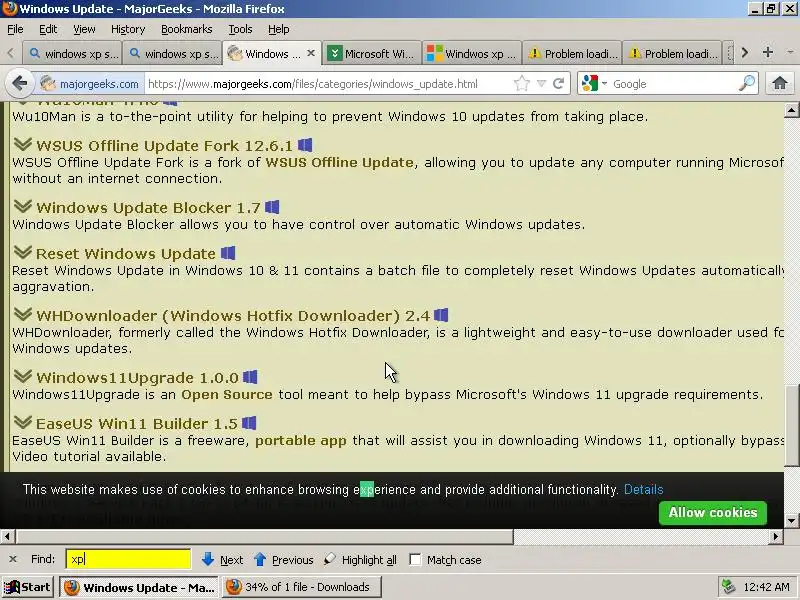Click the horizontal scrollbar thumb
The width and height of the screenshot is (800, 600).
pyautogui.click(x=264, y=536)
